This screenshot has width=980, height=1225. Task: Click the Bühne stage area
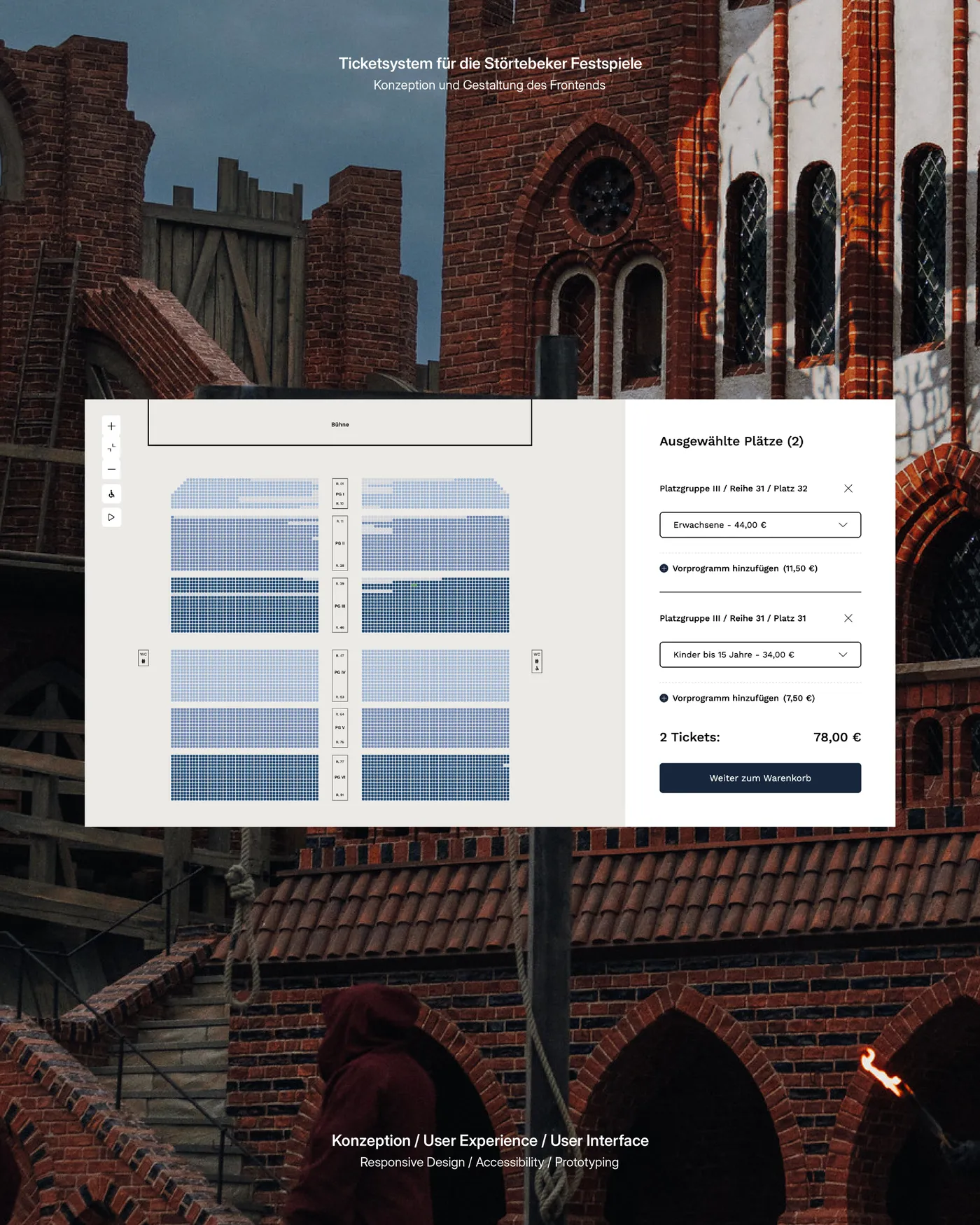point(339,423)
